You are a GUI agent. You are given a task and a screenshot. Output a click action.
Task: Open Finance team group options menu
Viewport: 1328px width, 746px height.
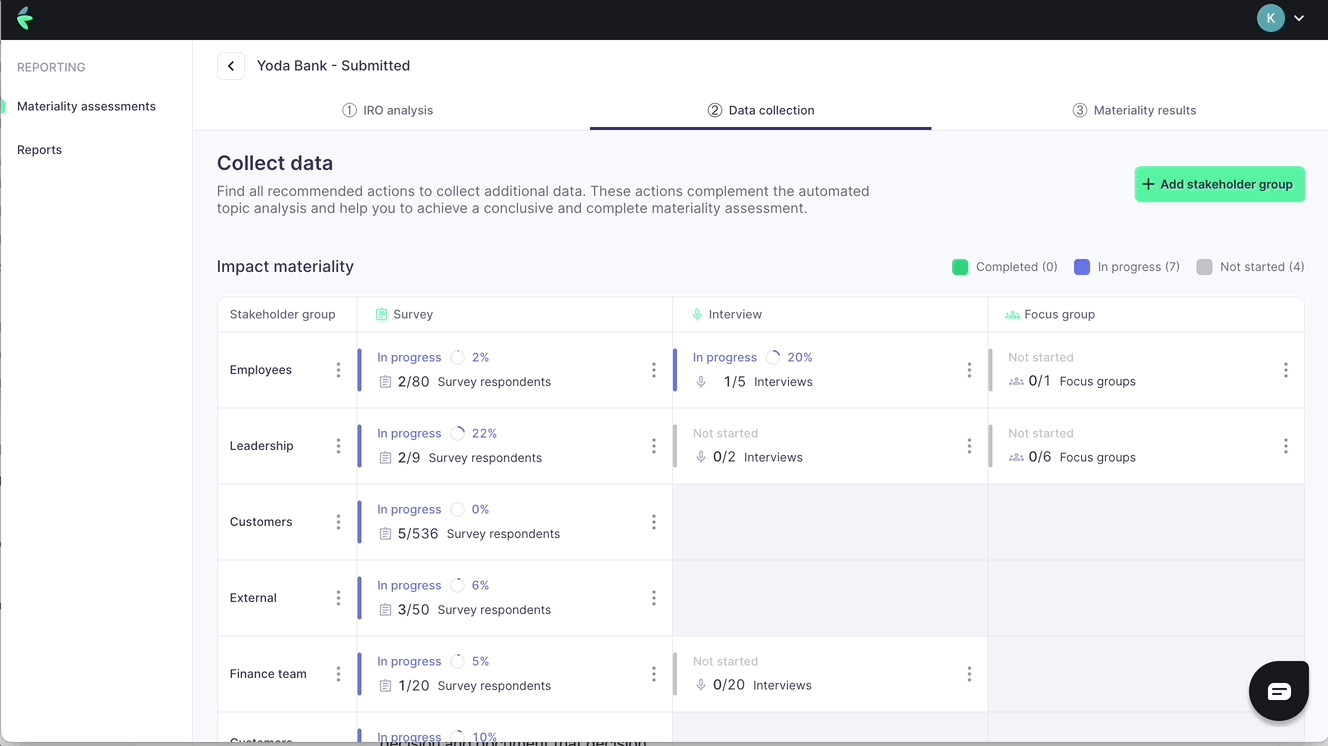tap(338, 674)
